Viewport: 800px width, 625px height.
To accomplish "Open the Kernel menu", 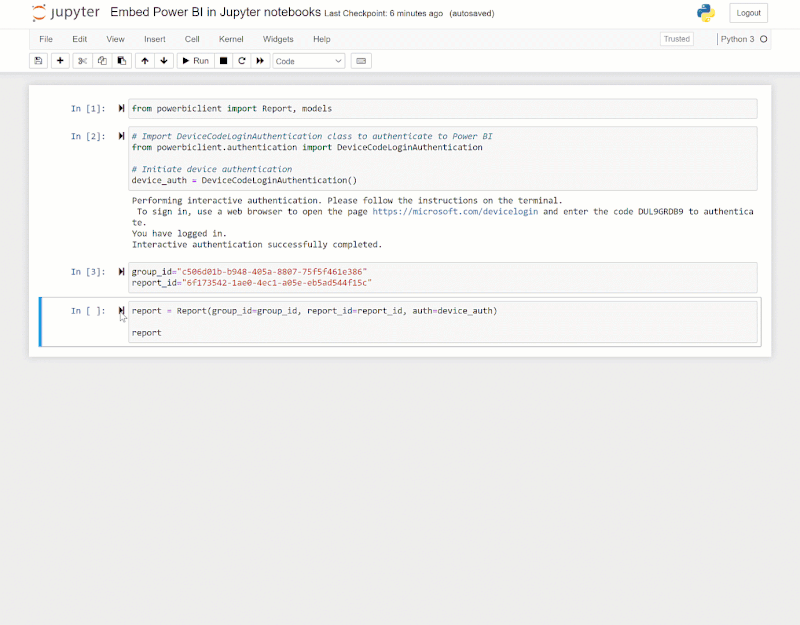I will [x=231, y=39].
